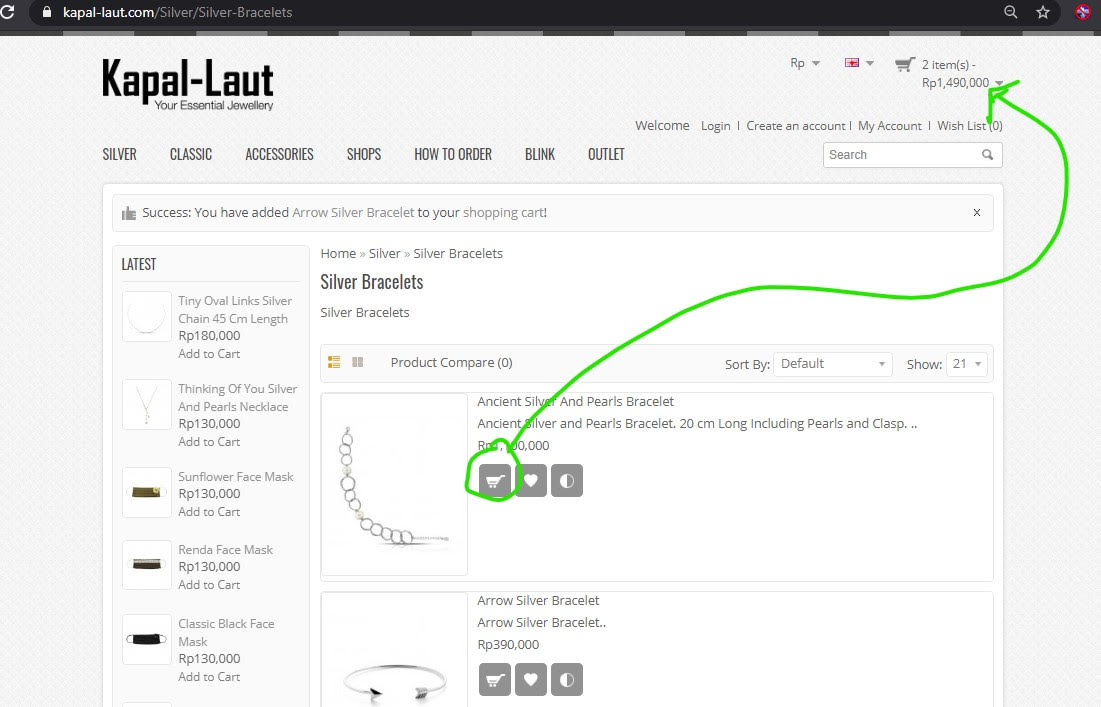Open the BLINK menu
Viewport: 1101px width, 707px height.
point(540,154)
